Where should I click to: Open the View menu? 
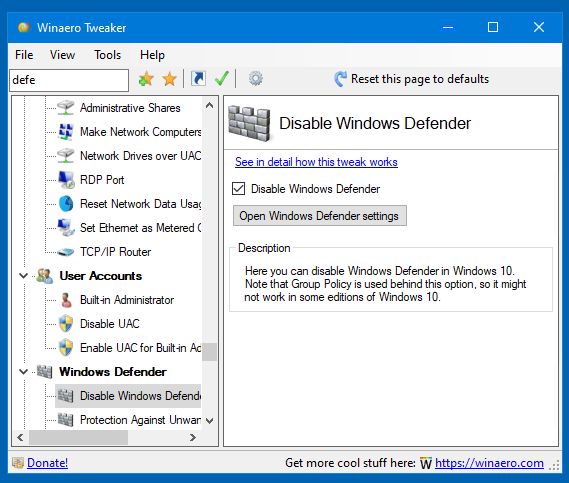coord(62,55)
